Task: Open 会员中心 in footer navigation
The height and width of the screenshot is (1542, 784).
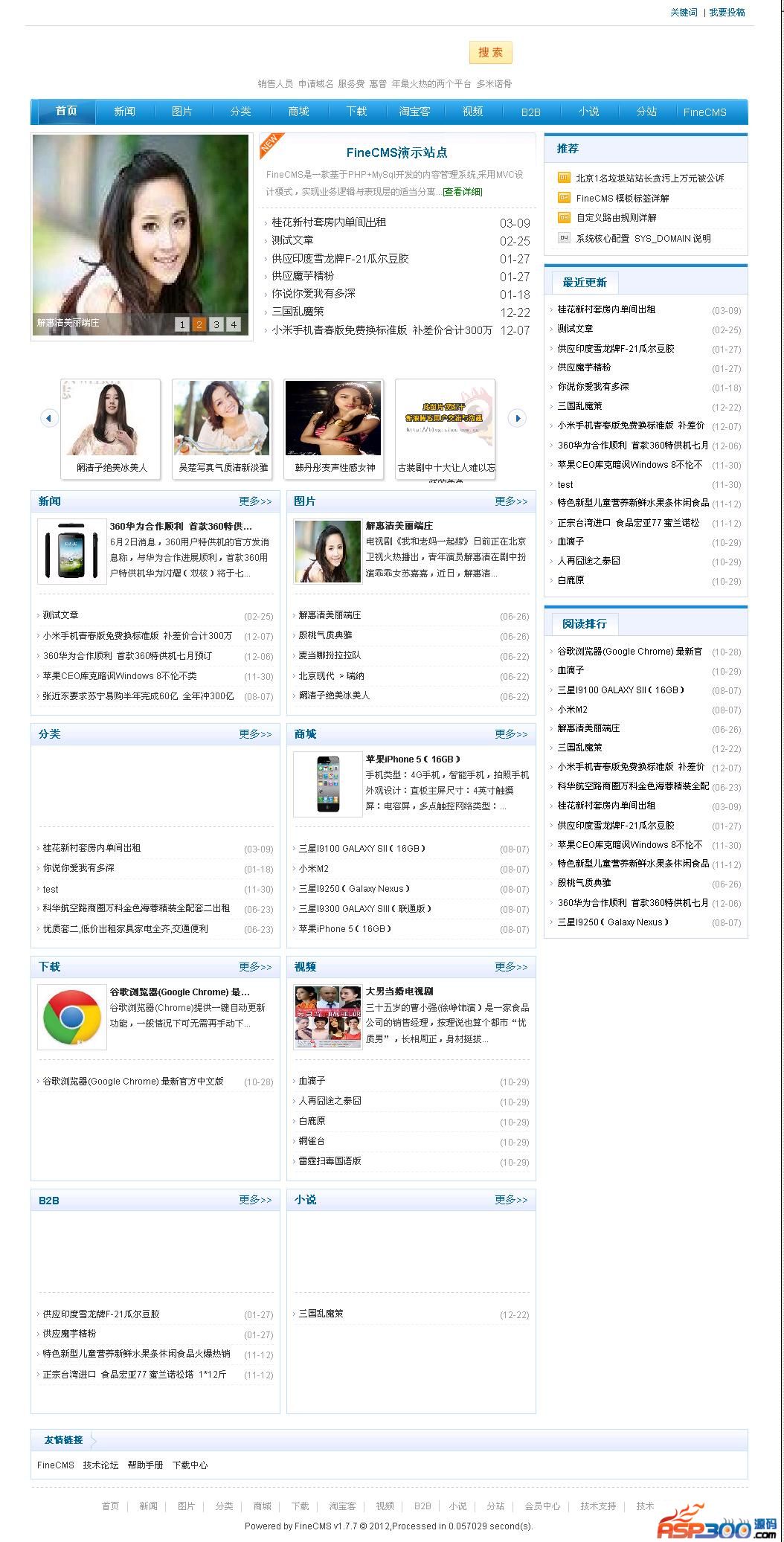Action: coord(542,1506)
